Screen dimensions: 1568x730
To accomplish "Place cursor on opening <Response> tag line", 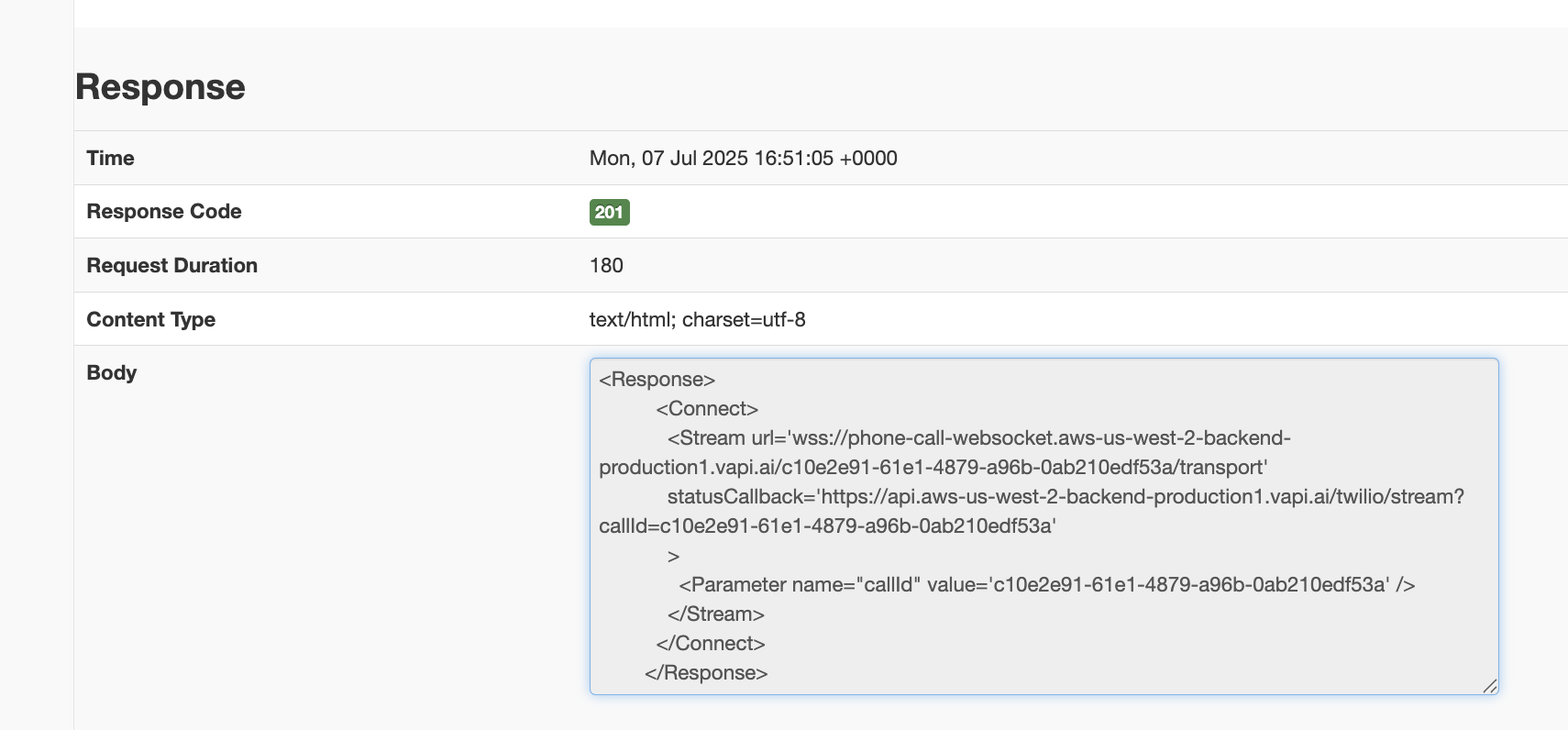I will pyautogui.click(x=657, y=380).
